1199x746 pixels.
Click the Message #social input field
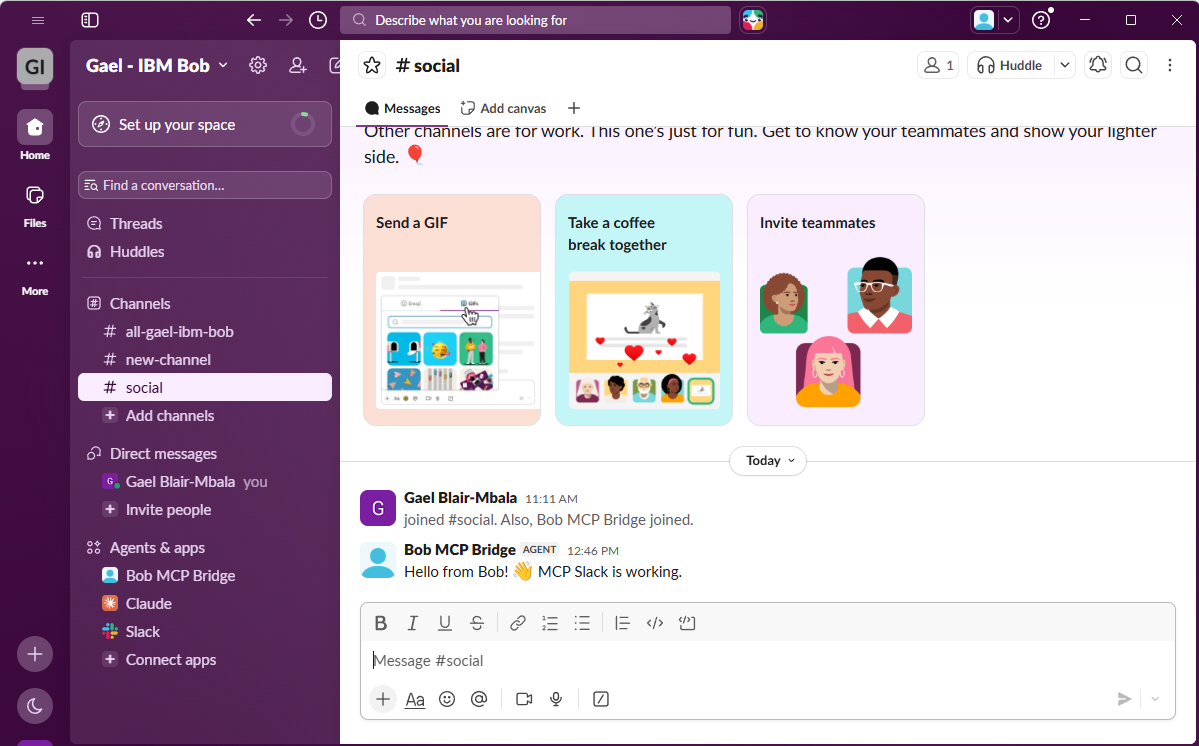[768, 660]
